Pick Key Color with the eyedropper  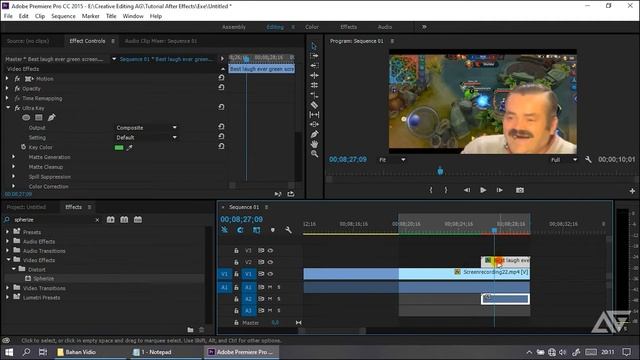pyautogui.click(x=129, y=148)
